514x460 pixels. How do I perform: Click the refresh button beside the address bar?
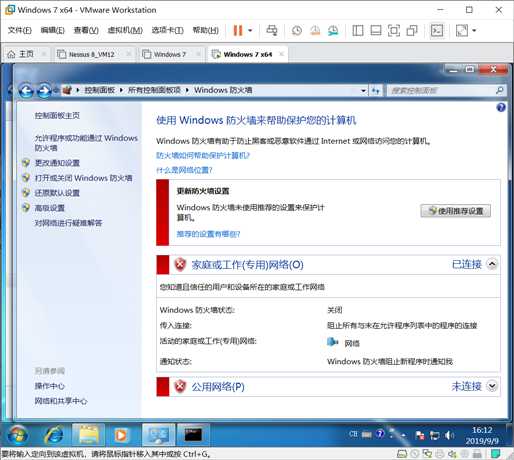coord(376,91)
